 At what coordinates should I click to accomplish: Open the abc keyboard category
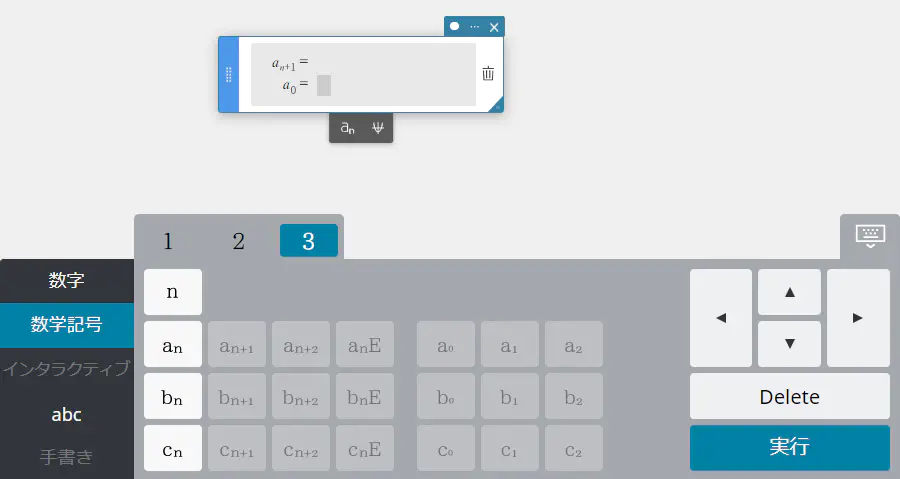point(66,414)
